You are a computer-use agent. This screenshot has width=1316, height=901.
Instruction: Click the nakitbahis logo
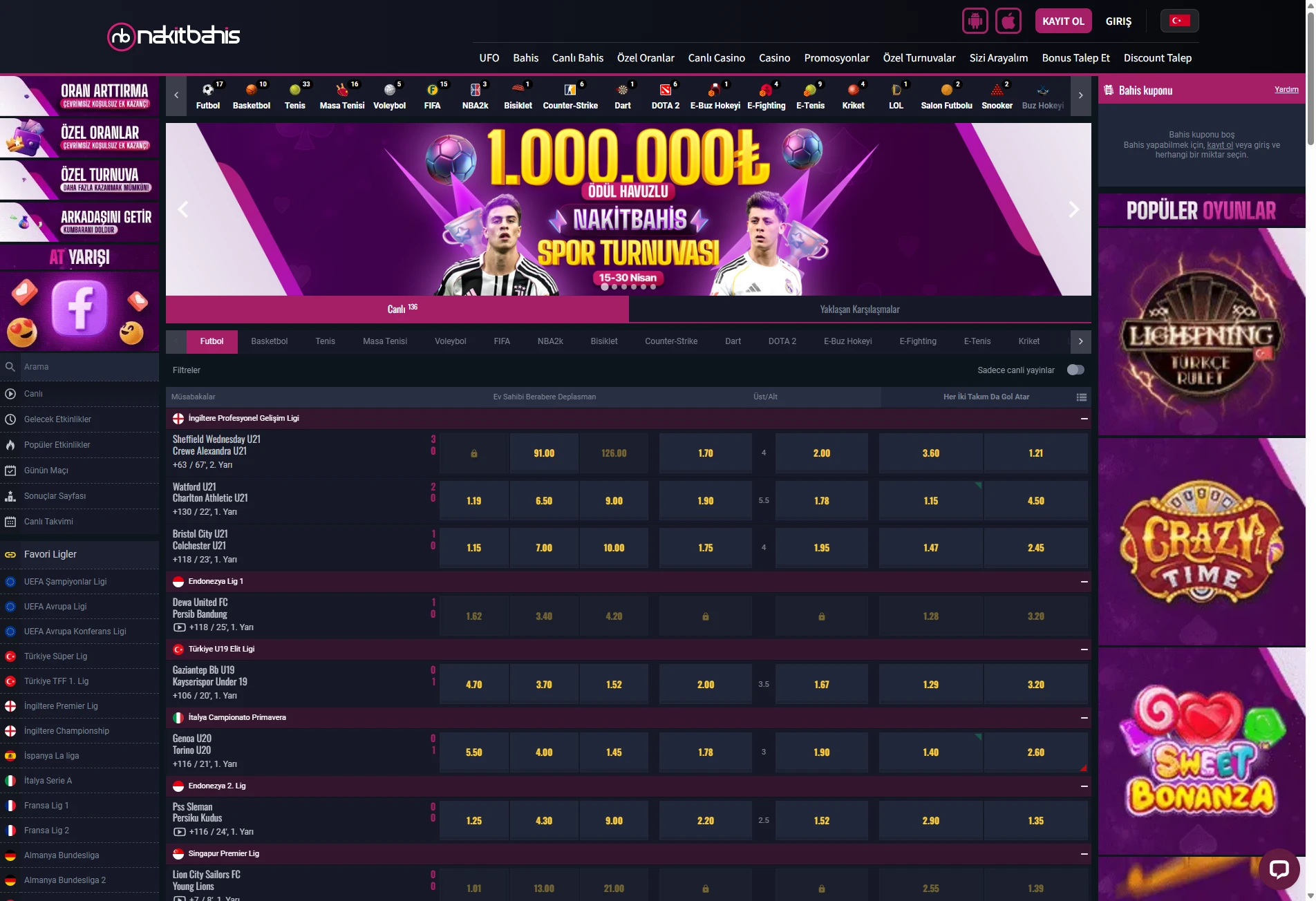(174, 36)
